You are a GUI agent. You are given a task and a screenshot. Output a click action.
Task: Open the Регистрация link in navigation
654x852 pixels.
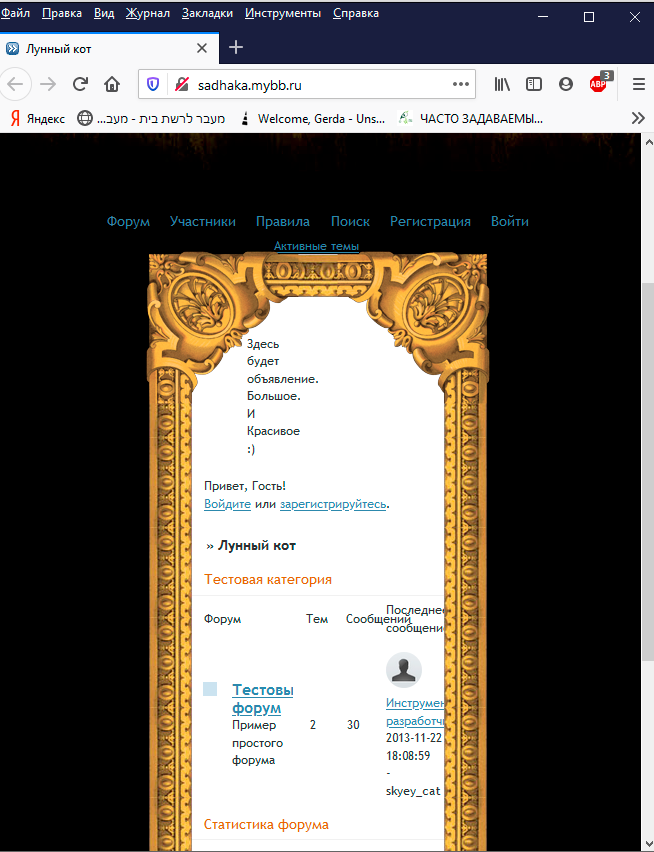[430, 221]
